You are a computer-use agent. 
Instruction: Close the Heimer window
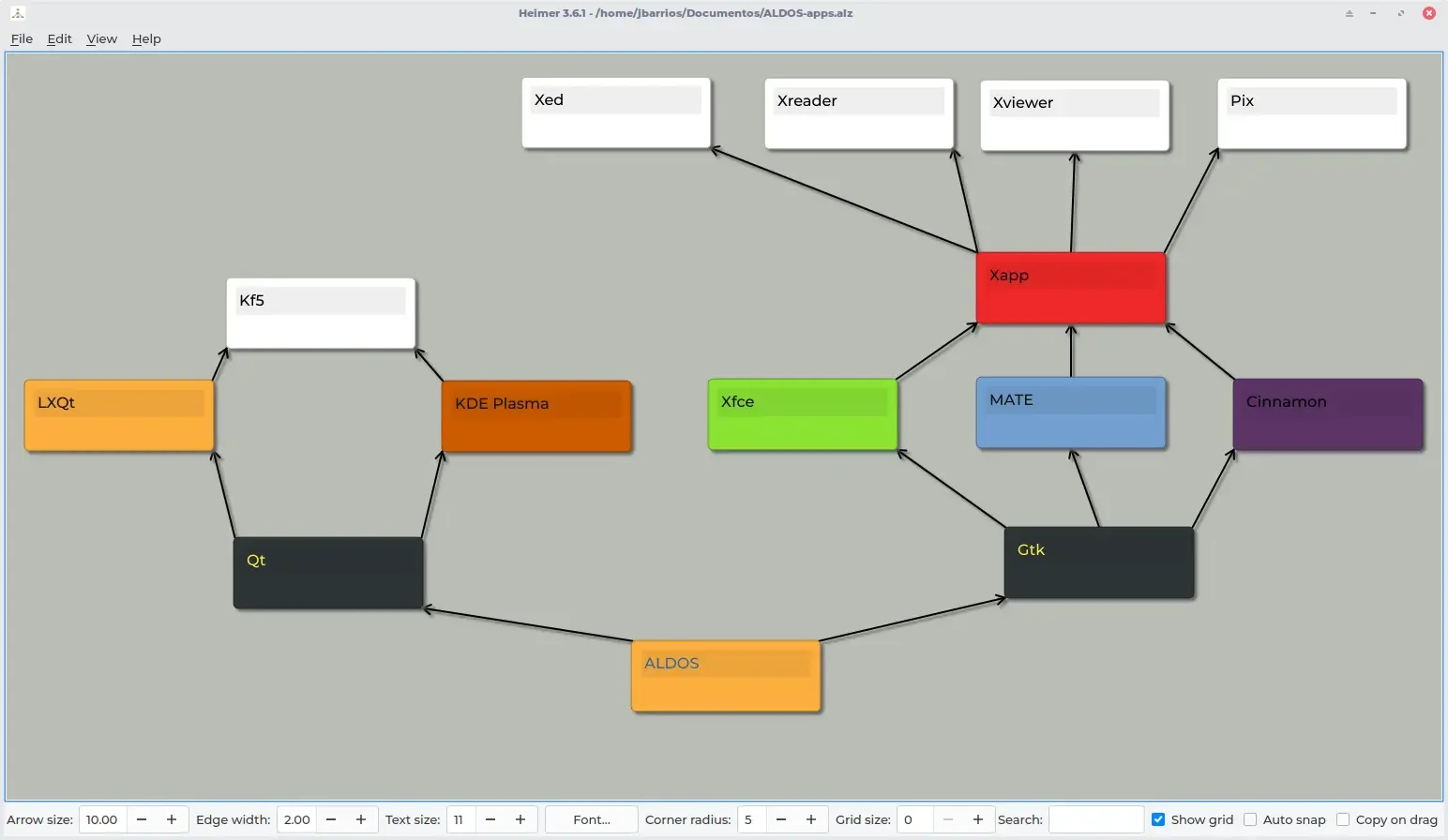coord(1429,13)
